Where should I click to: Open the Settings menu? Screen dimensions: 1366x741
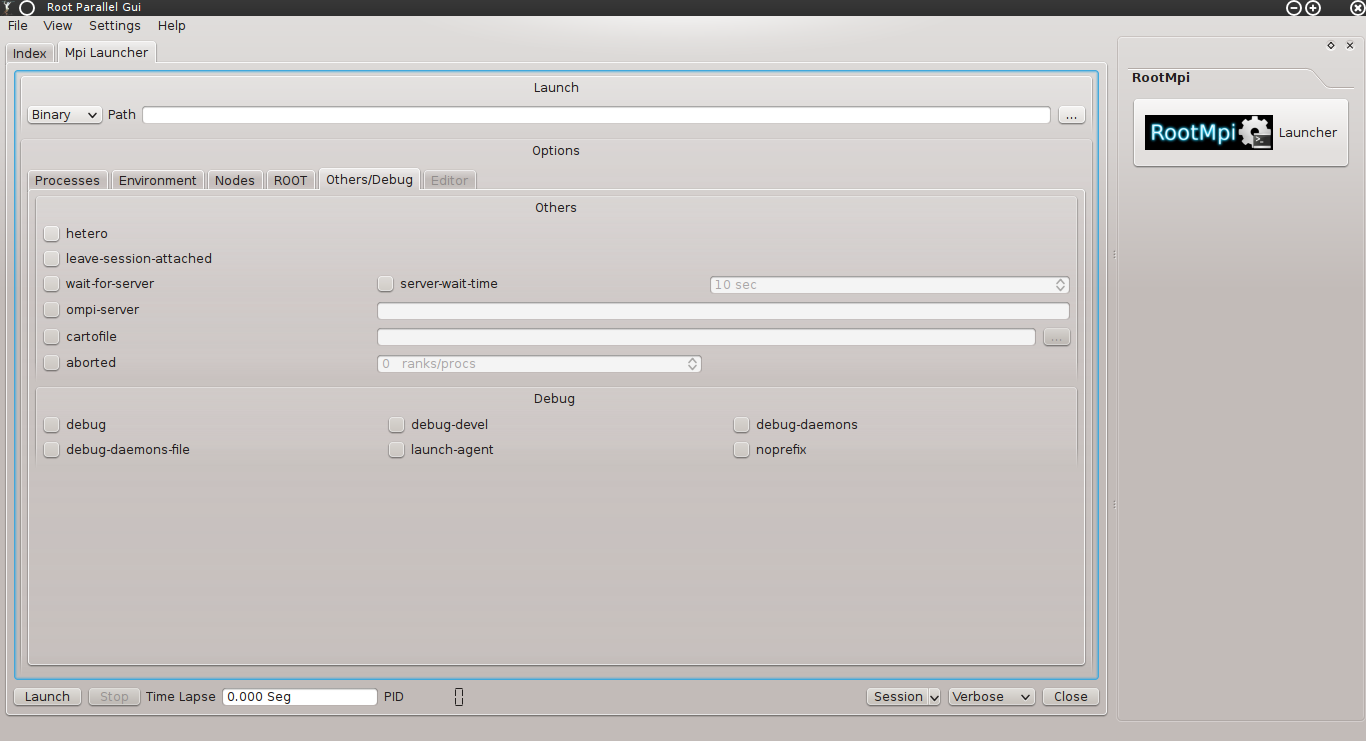tap(114, 26)
